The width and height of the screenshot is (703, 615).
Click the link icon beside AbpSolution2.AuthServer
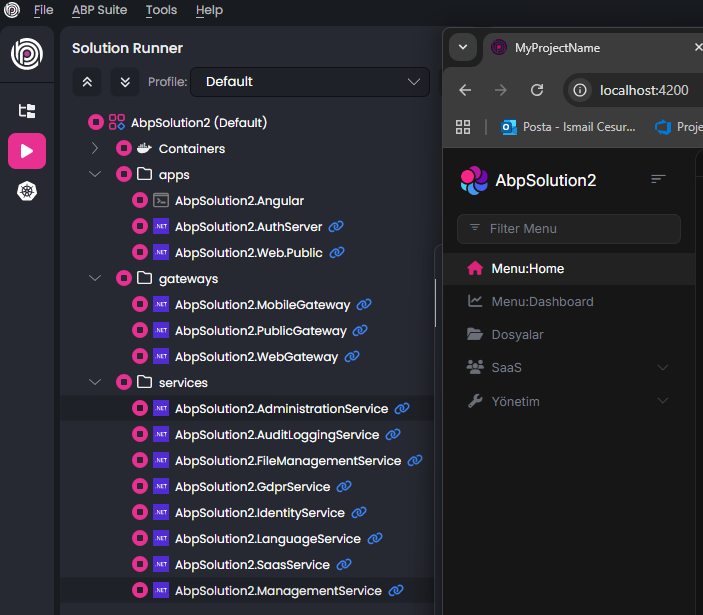336,227
